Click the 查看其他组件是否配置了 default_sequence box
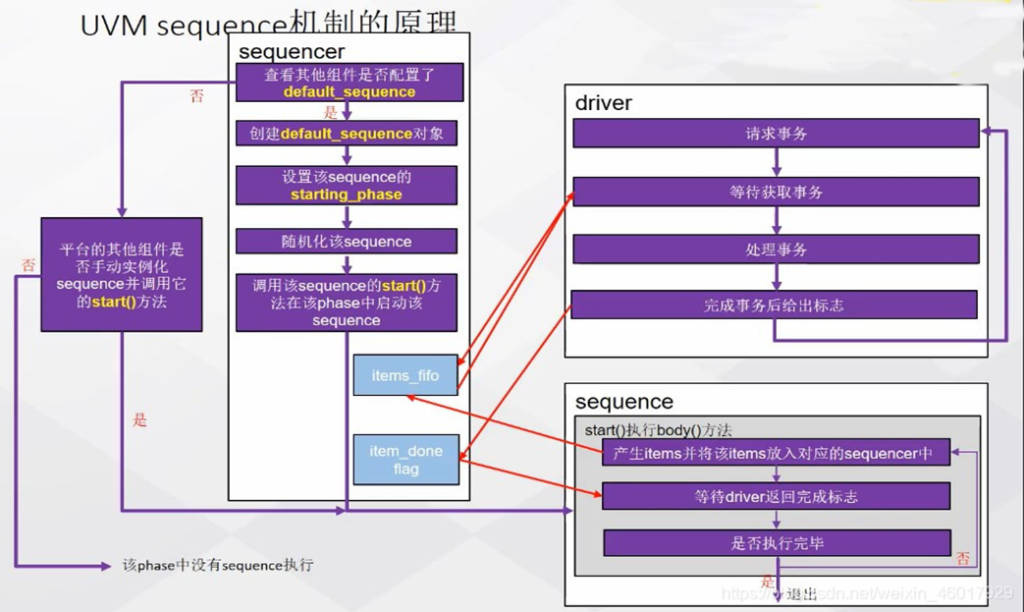Screen dimensions: 1024x612 (x=349, y=83)
